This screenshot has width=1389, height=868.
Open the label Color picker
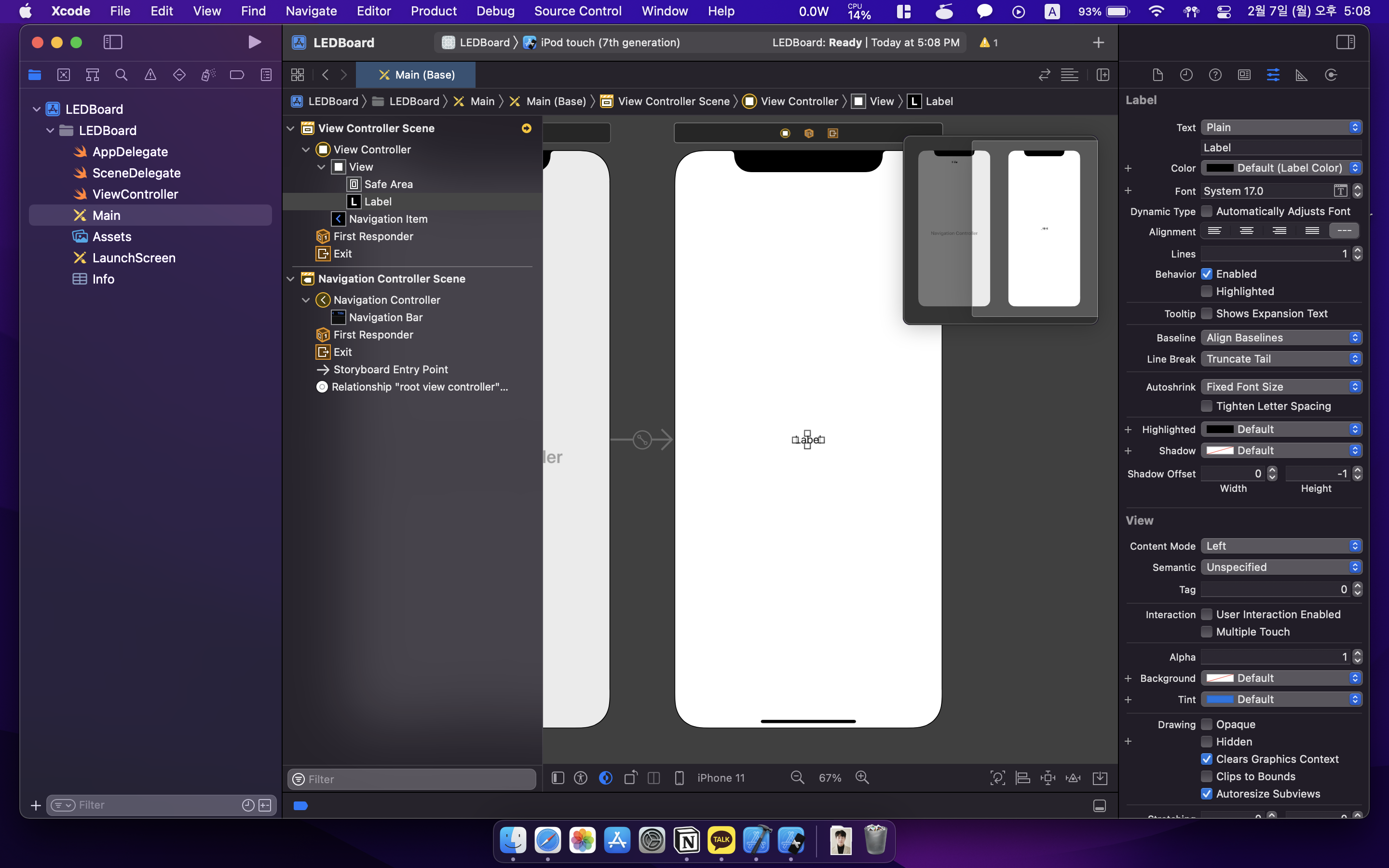pyautogui.click(x=1281, y=168)
